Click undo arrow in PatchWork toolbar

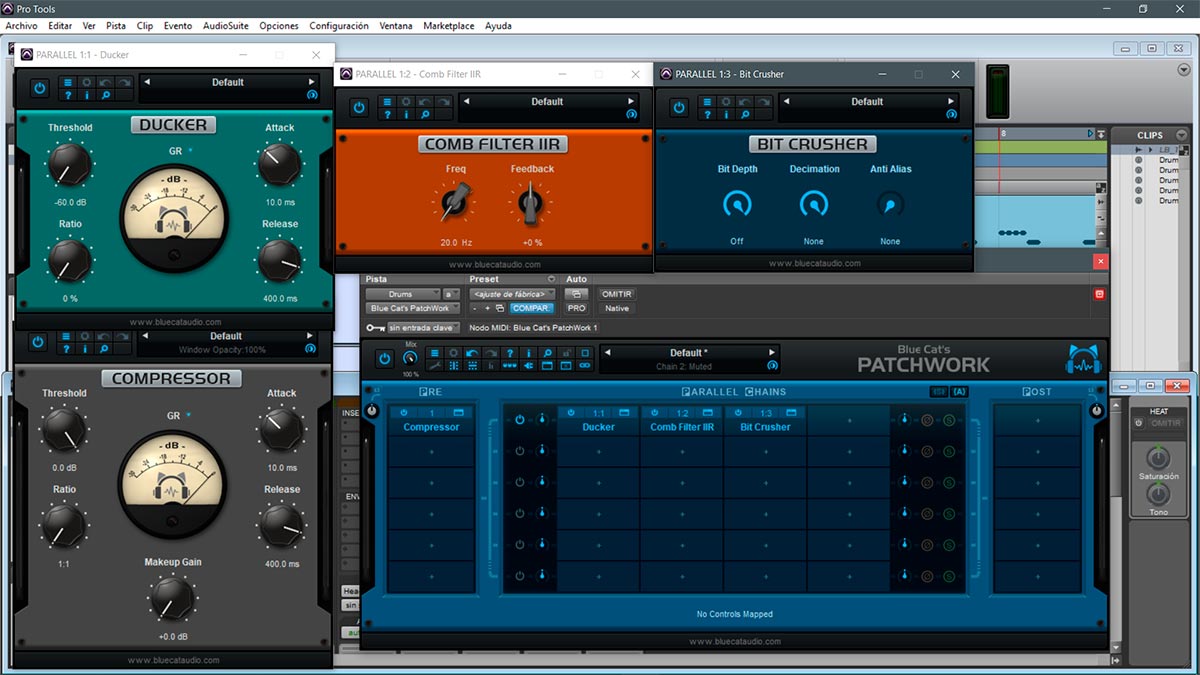click(472, 353)
